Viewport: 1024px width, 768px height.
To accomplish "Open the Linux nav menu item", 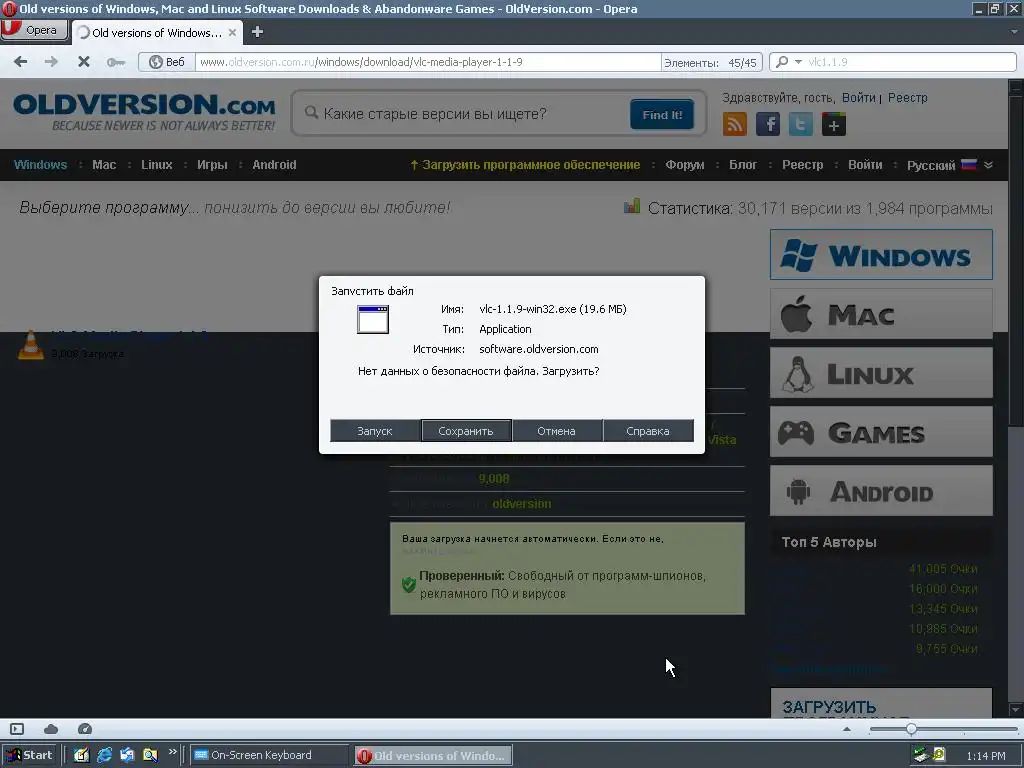I will coord(157,165).
